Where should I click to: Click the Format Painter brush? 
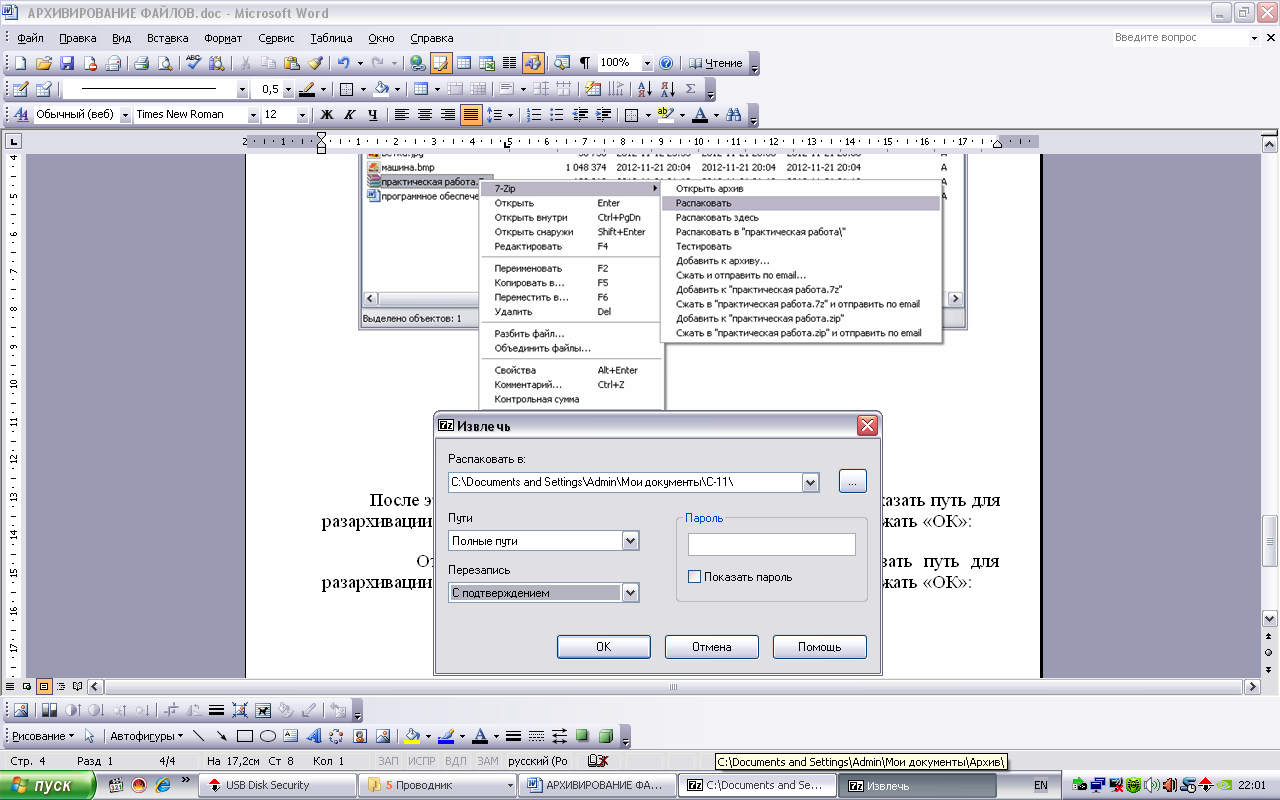pyautogui.click(x=315, y=63)
